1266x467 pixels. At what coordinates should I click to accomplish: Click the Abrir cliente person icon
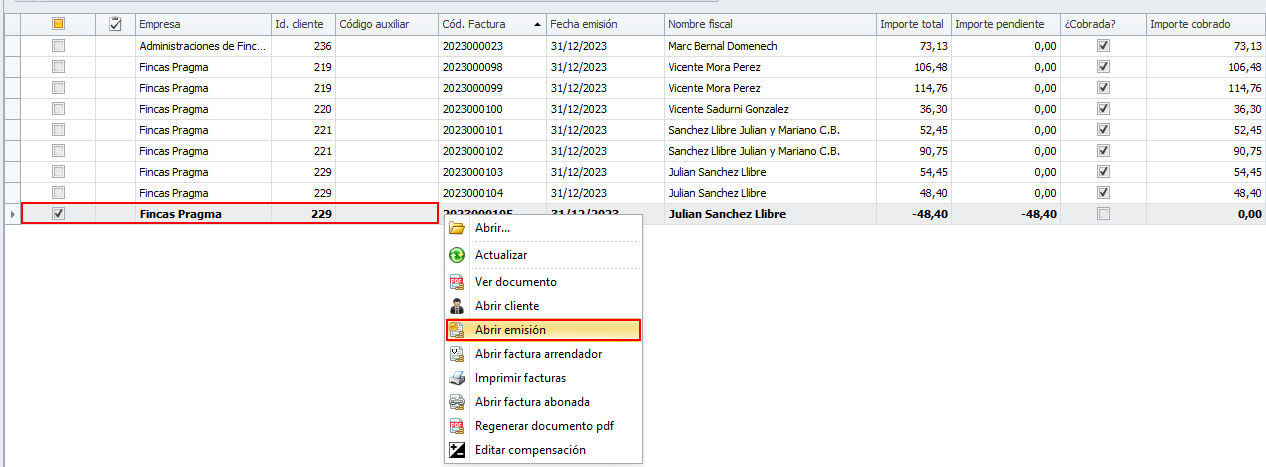coord(457,306)
